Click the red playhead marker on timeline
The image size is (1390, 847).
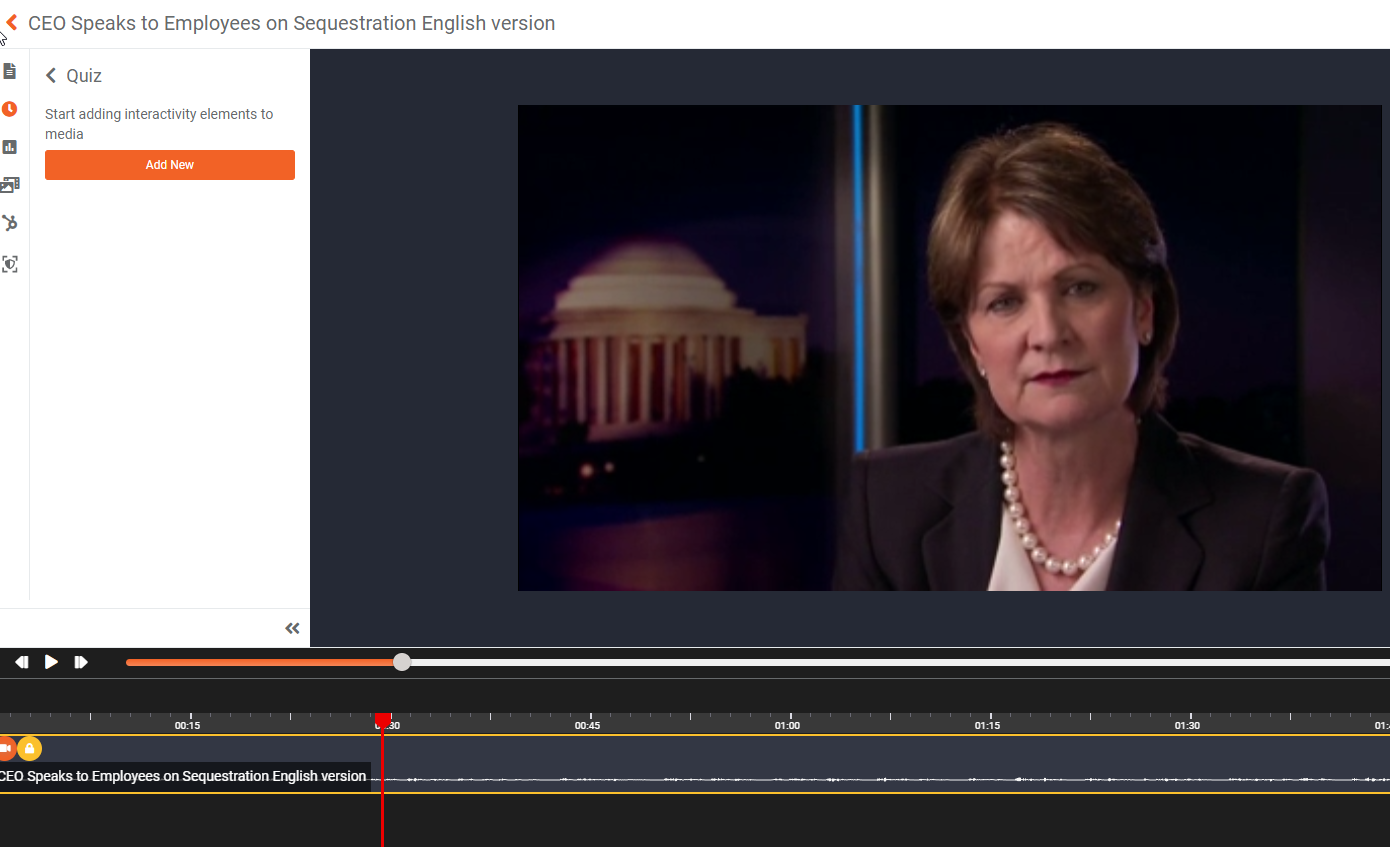[x=383, y=720]
